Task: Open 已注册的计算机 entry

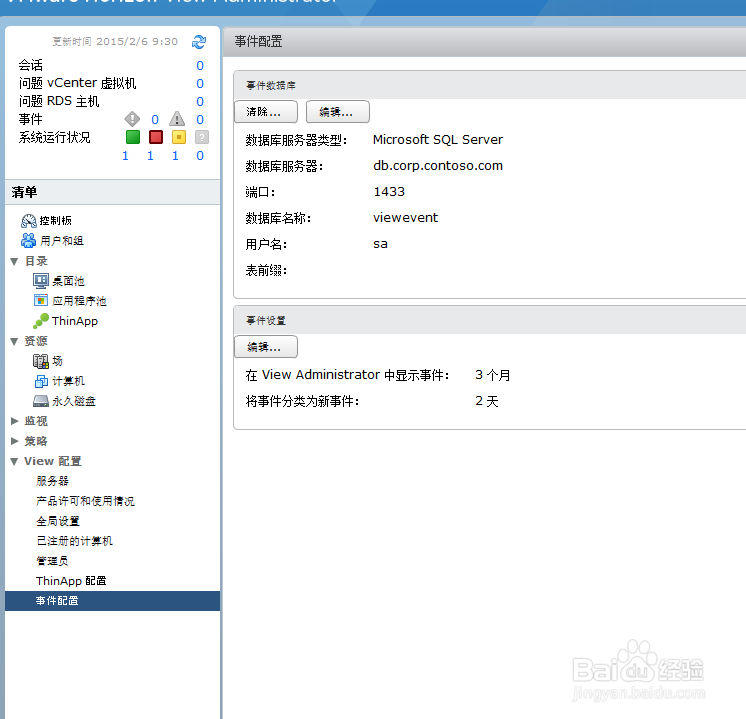Action: click(74, 541)
